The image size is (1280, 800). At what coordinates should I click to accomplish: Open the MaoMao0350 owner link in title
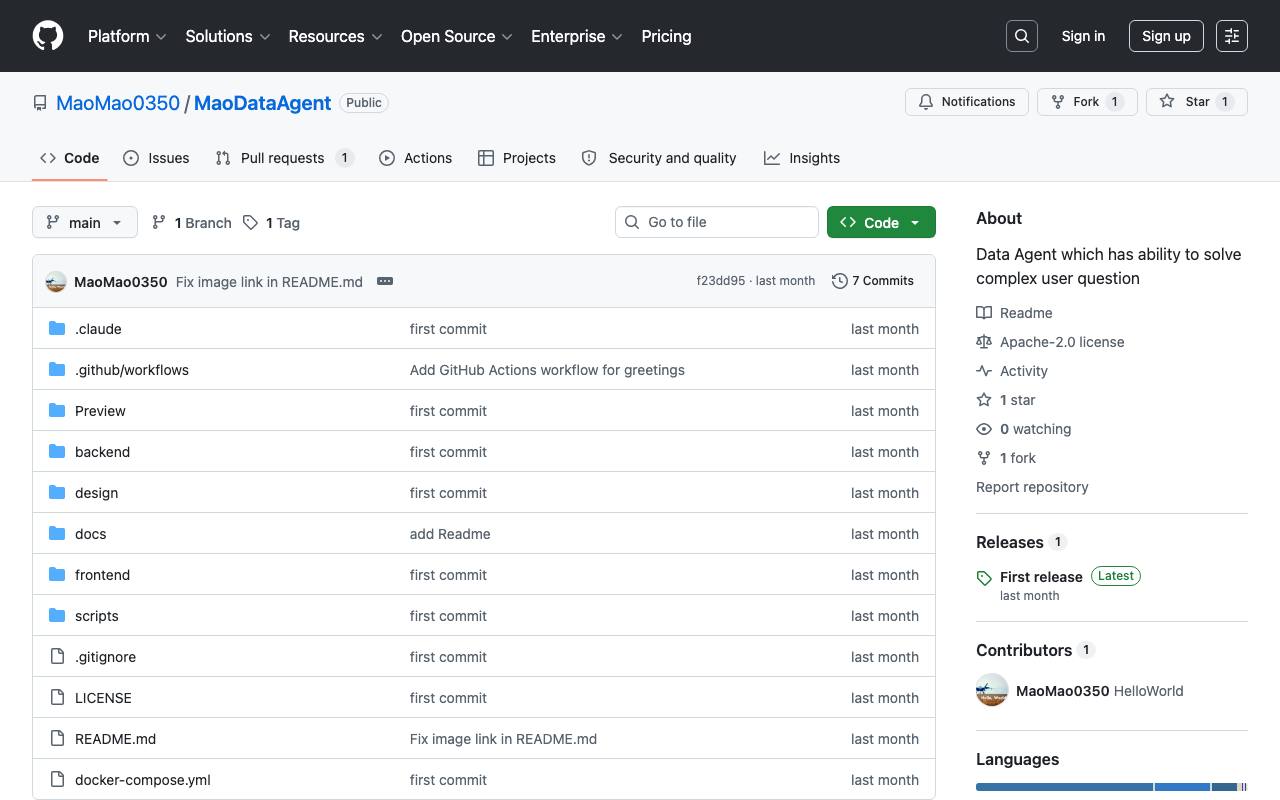(118, 103)
